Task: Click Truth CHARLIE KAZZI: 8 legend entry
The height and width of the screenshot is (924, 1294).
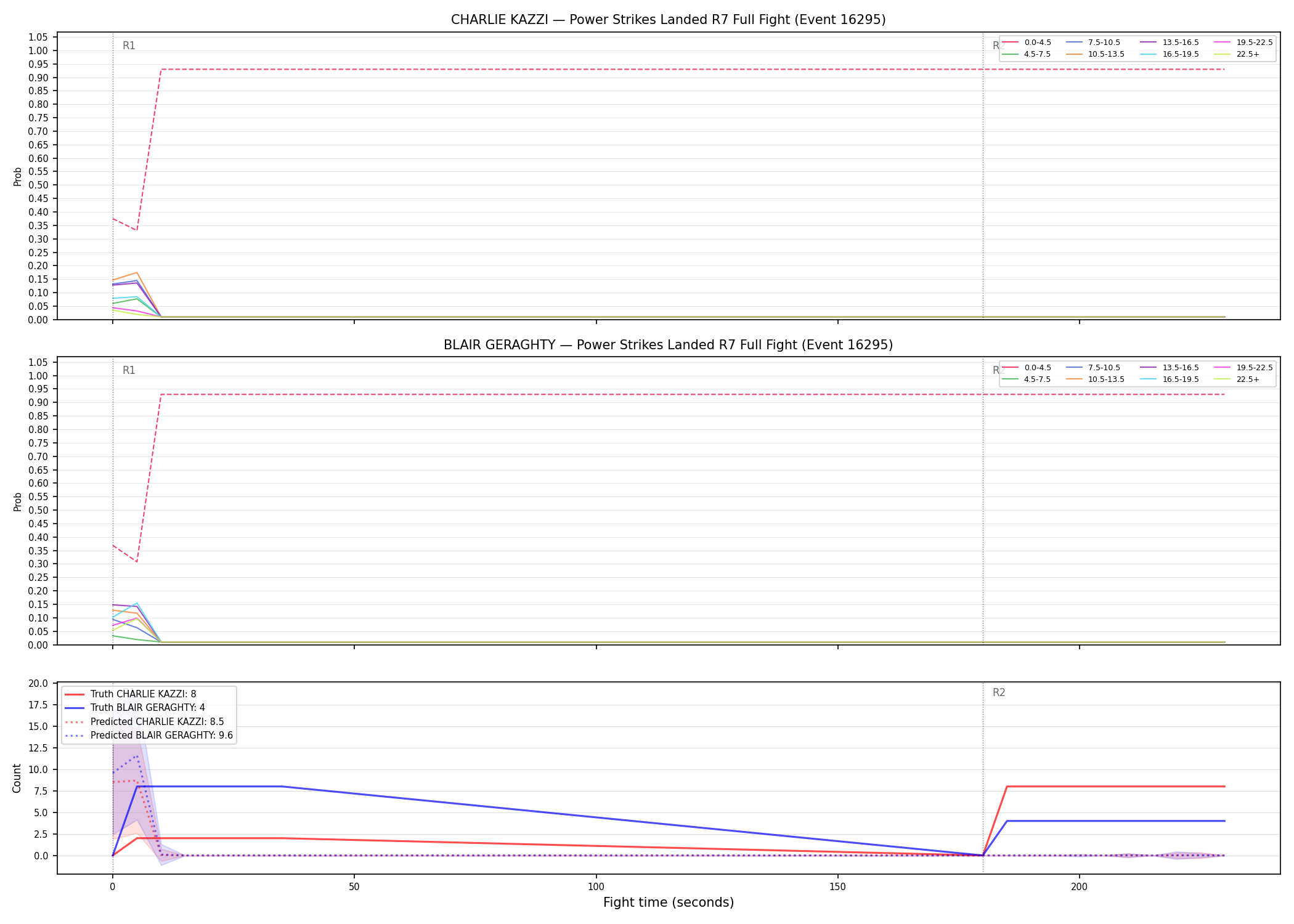Action: click(x=131, y=694)
